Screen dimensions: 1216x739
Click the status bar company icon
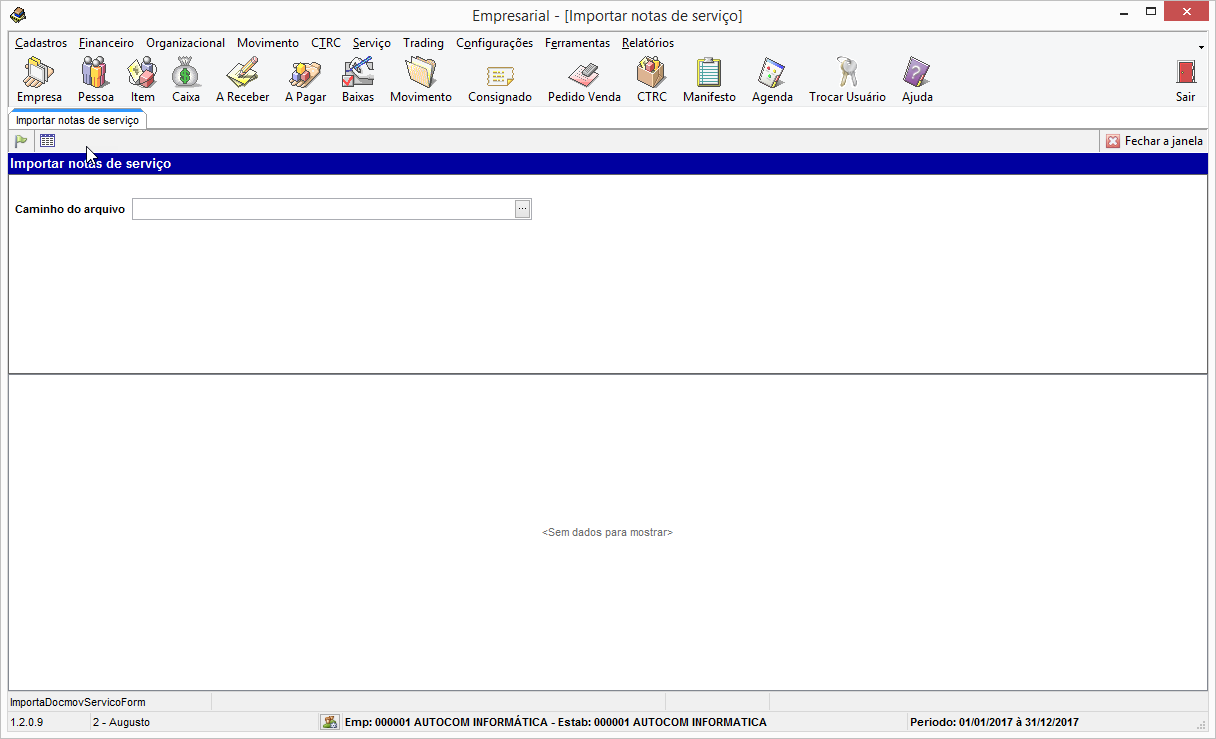(329, 722)
